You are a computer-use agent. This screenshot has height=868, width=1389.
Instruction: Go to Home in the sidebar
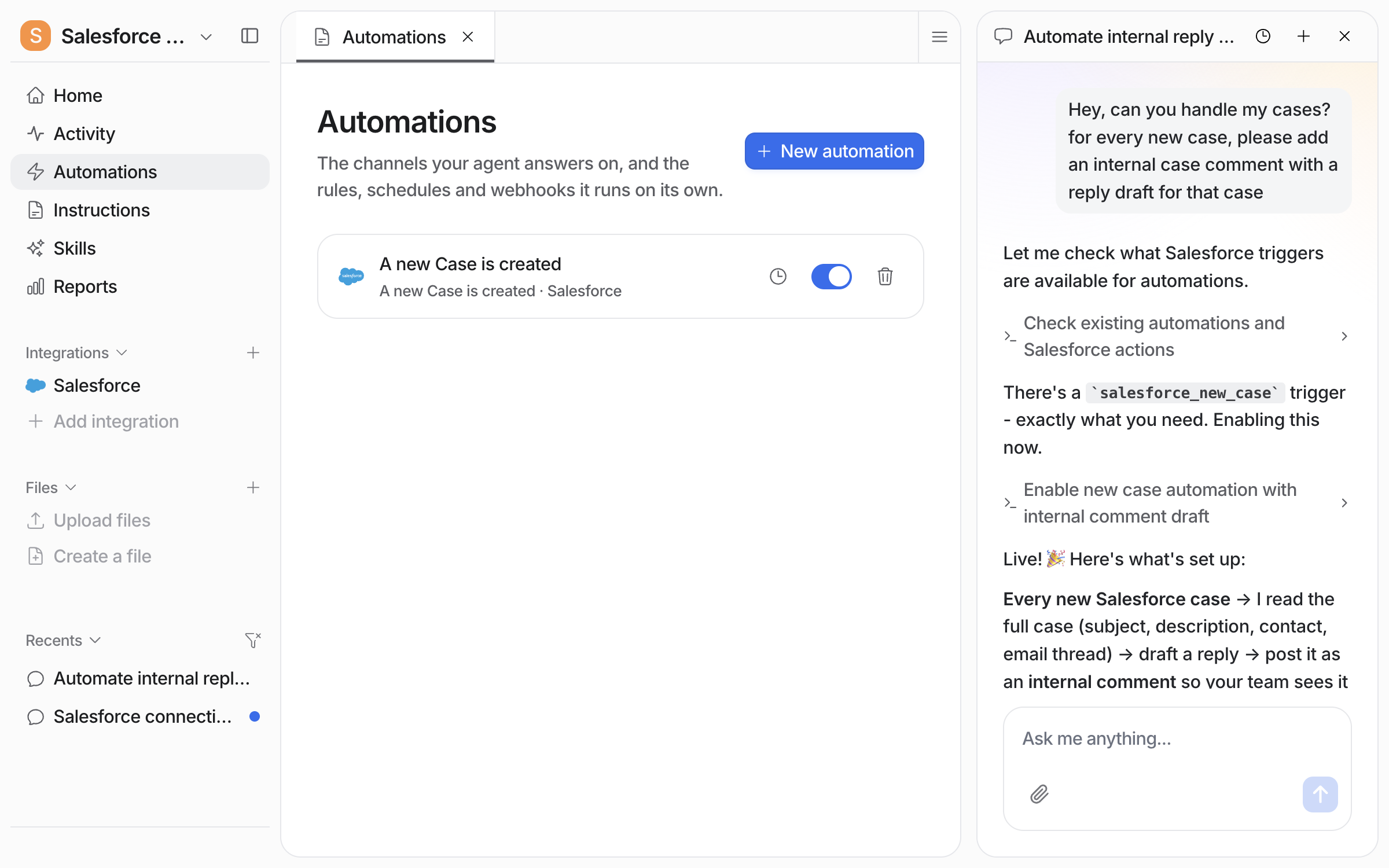click(x=140, y=95)
